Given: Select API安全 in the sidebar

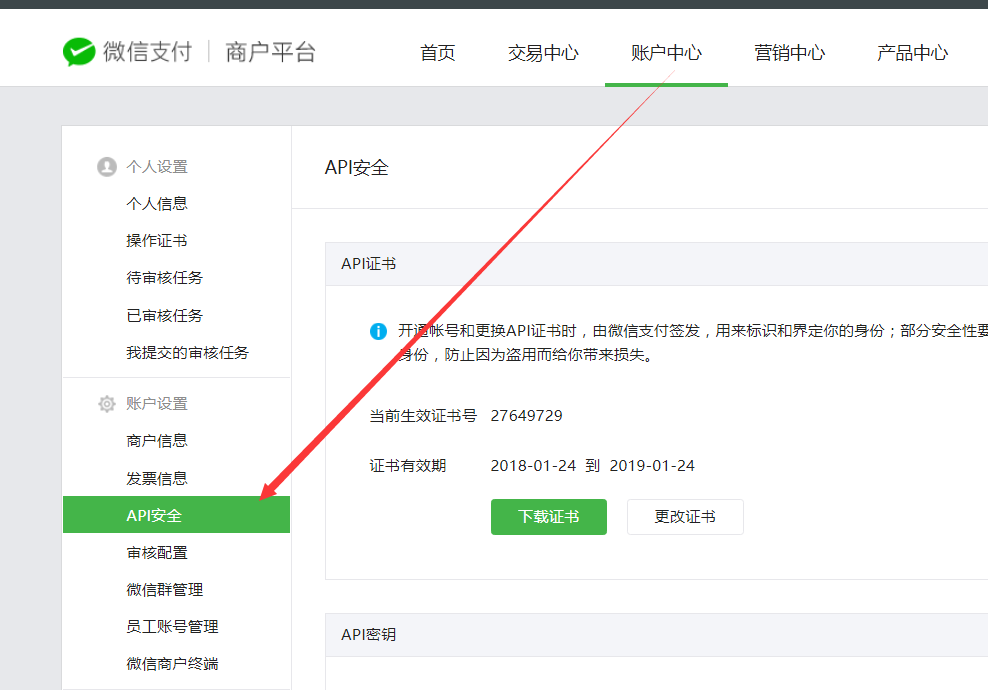Looking at the screenshot, I should tap(176, 515).
